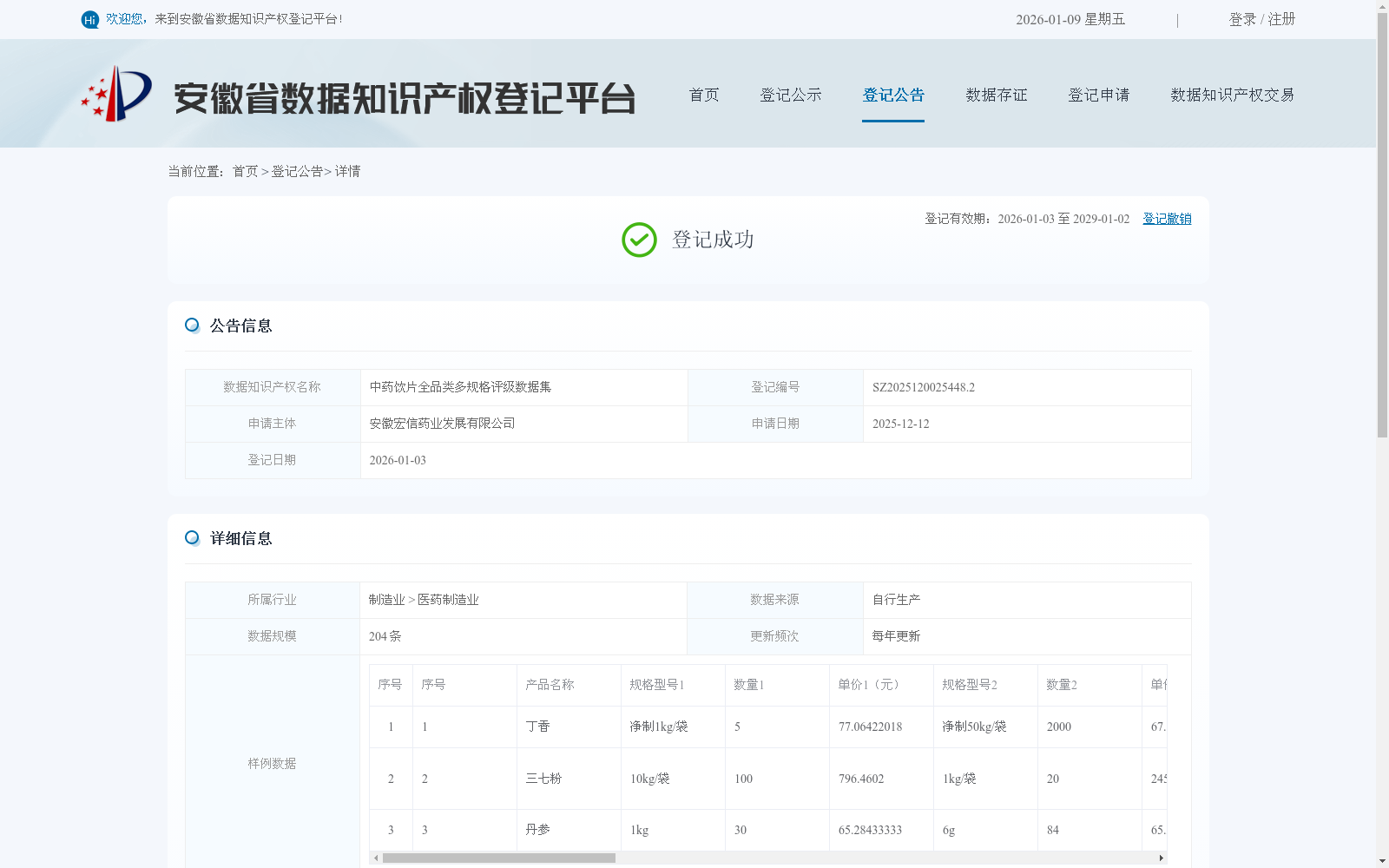Screen dimensions: 1389x868
Task: Click page scrollbar up arrow
Action: point(1382,6)
